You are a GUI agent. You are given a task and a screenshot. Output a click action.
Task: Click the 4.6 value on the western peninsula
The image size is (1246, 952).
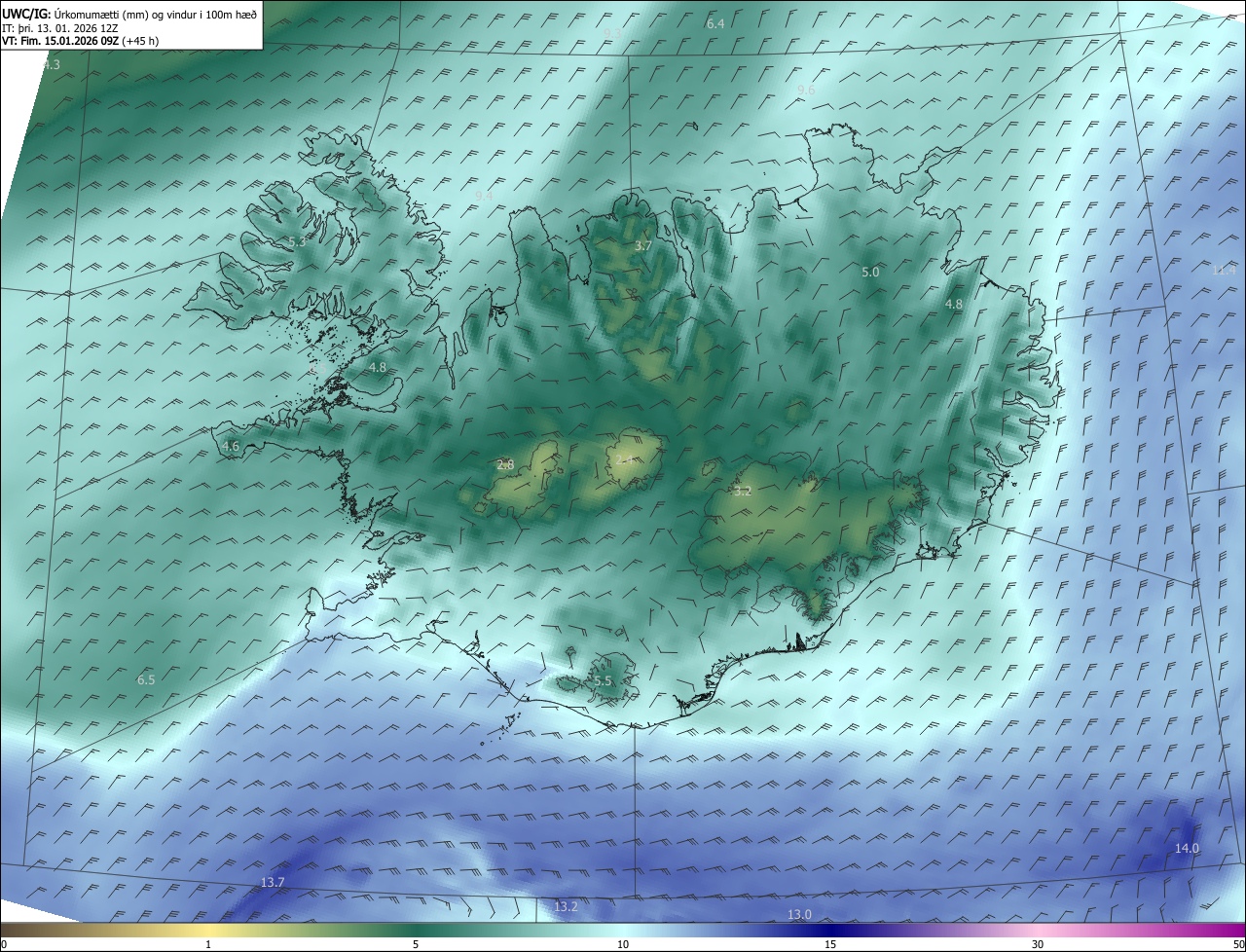(231, 446)
